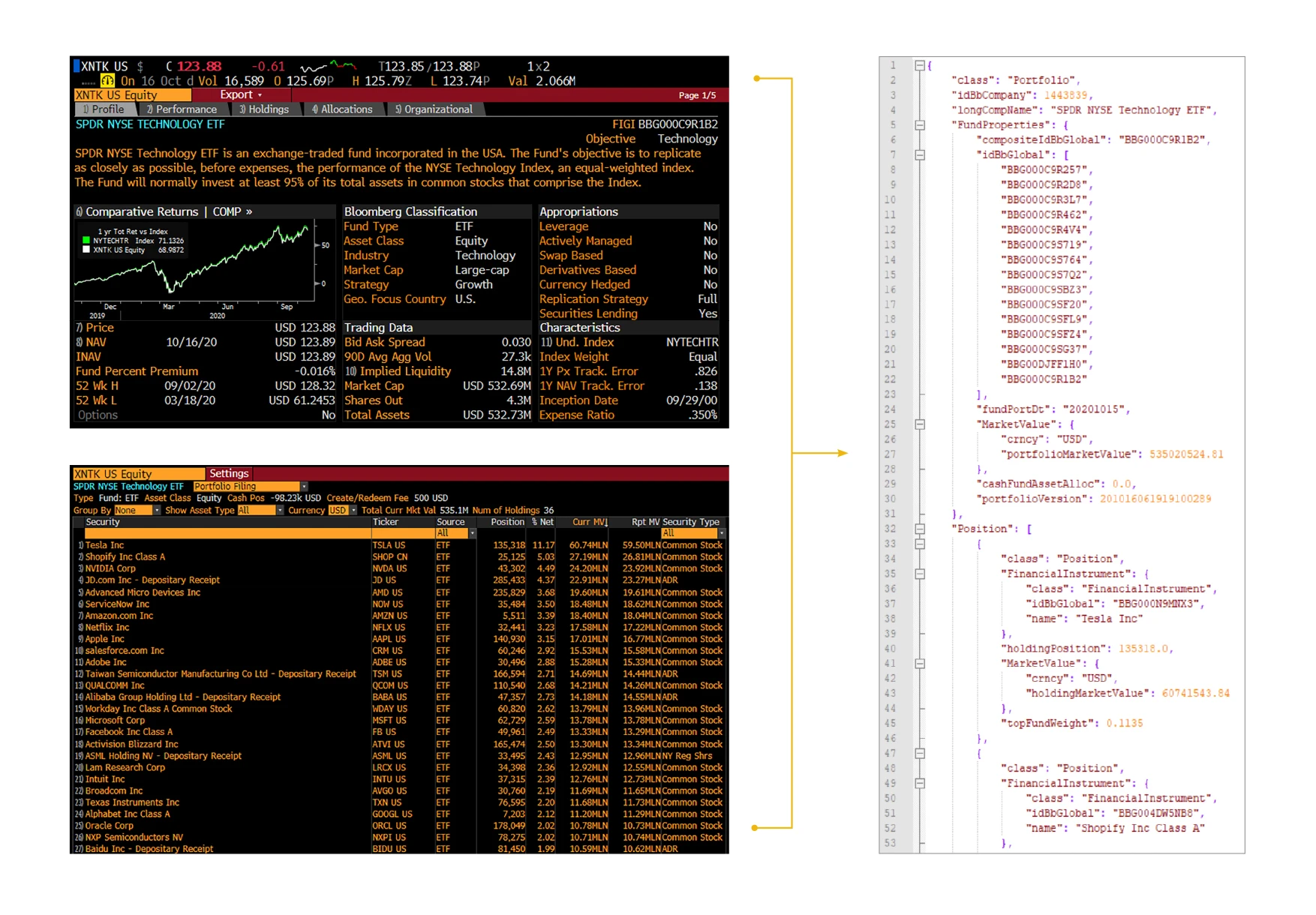Screen dimensions: 1316x915
Task: Click the Ticker column header
Action: [386, 522]
